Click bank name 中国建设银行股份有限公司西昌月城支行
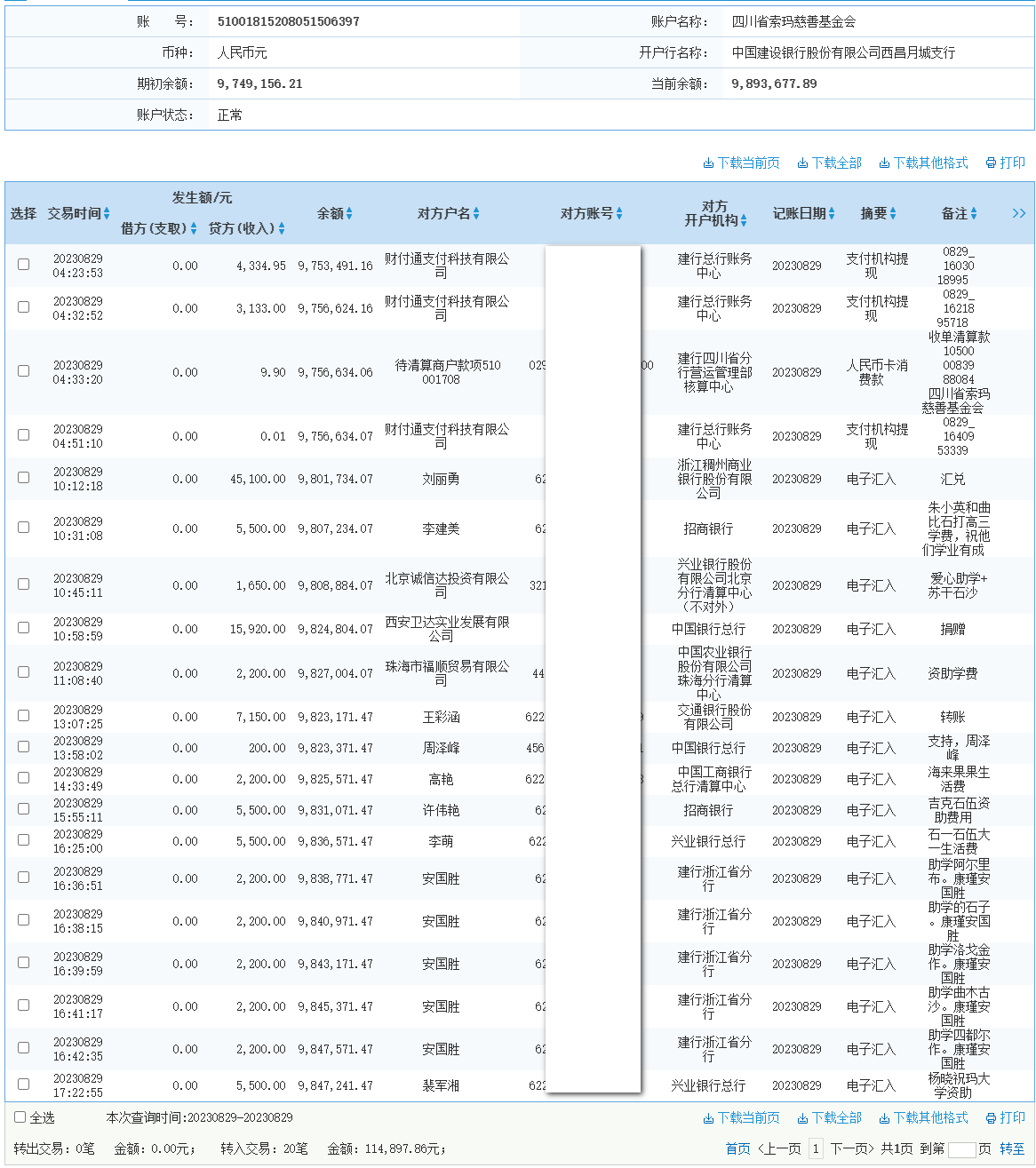Screen dimensions: 1036x1168 [x=843, y=52]
